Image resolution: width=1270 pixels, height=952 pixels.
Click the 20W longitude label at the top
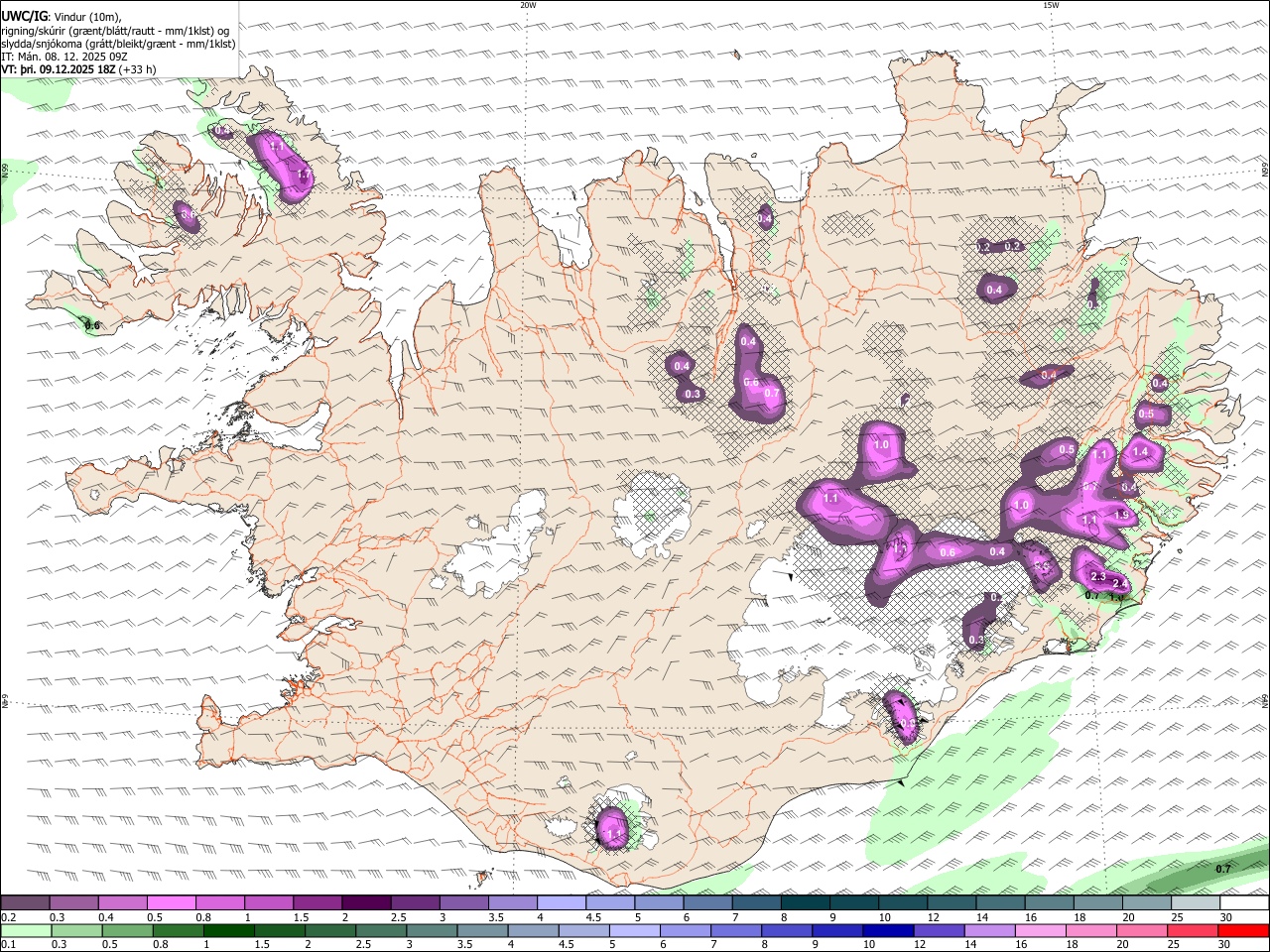point(528,5)
